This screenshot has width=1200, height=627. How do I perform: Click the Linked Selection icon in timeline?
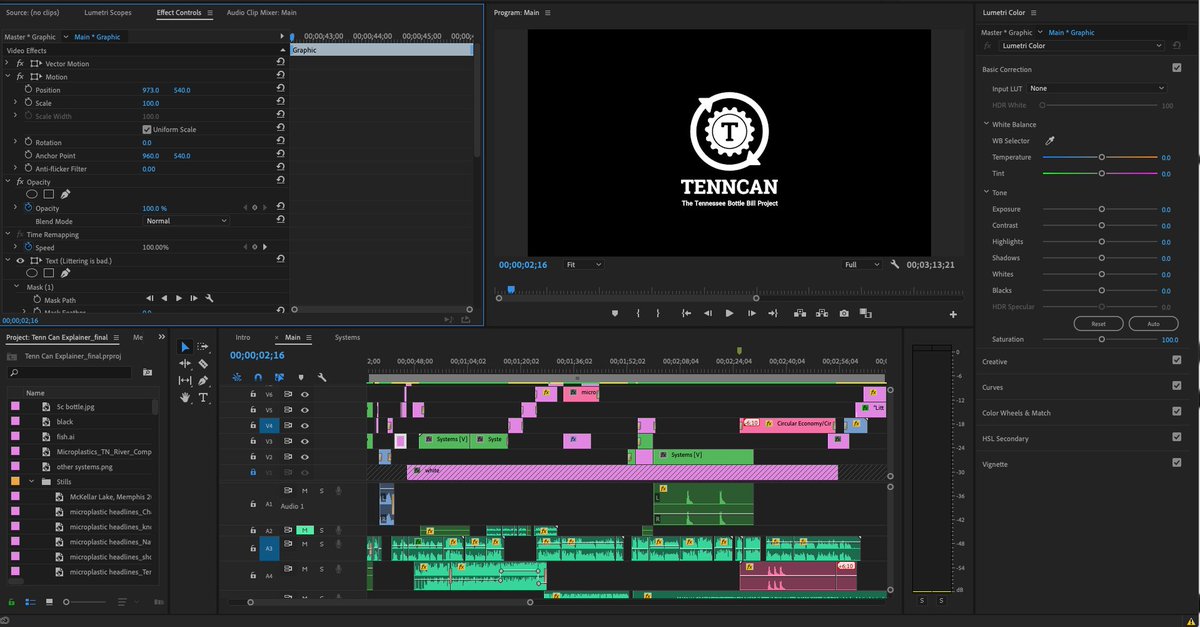(x=279, y=378)
